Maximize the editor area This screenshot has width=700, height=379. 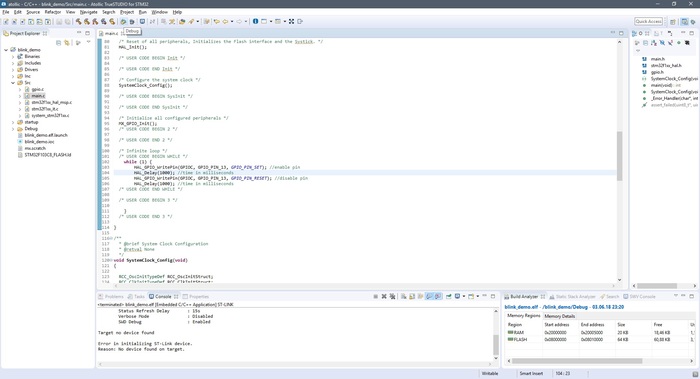click(x=621, y=33)
